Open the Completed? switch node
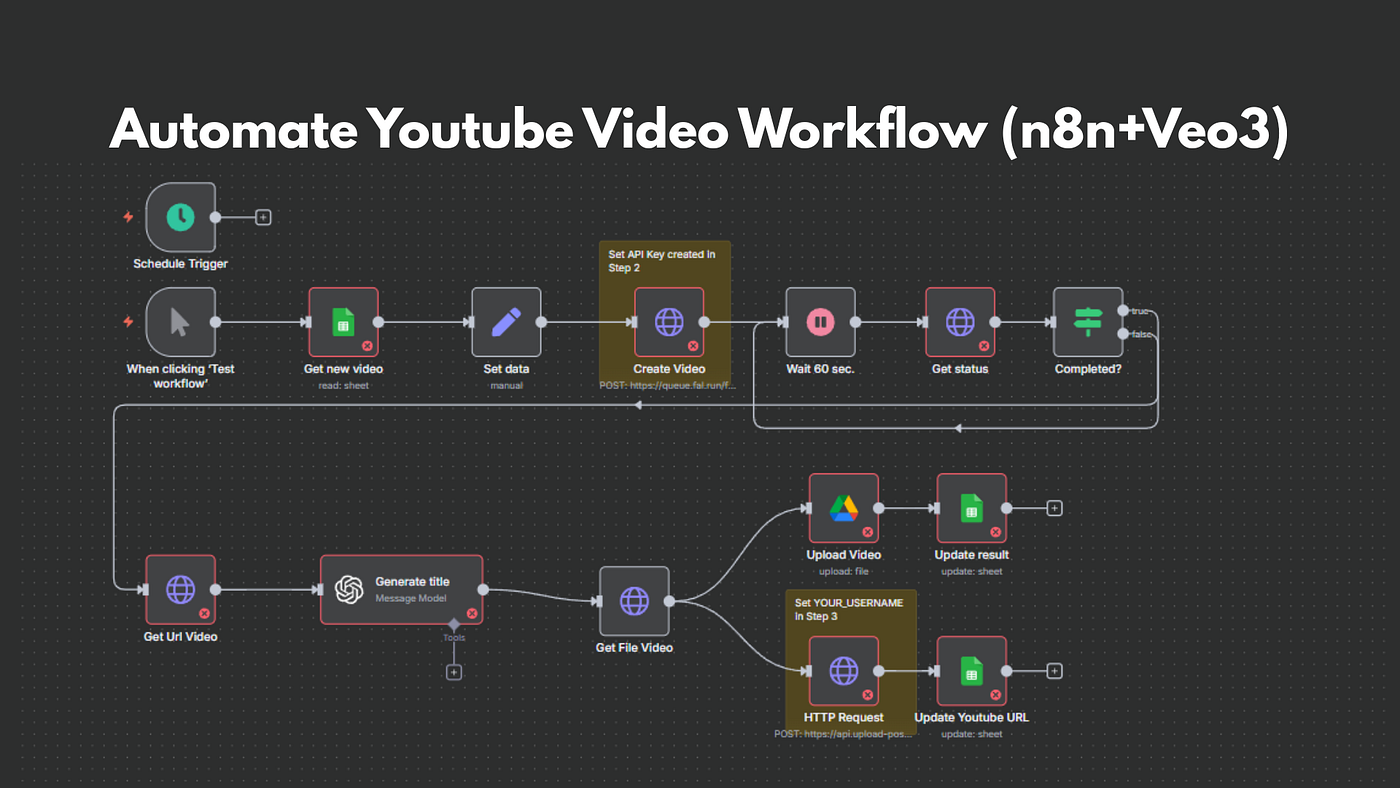Image resolution: width=1400 pixels, height=788 pixels. click(x=1088, y=323)
